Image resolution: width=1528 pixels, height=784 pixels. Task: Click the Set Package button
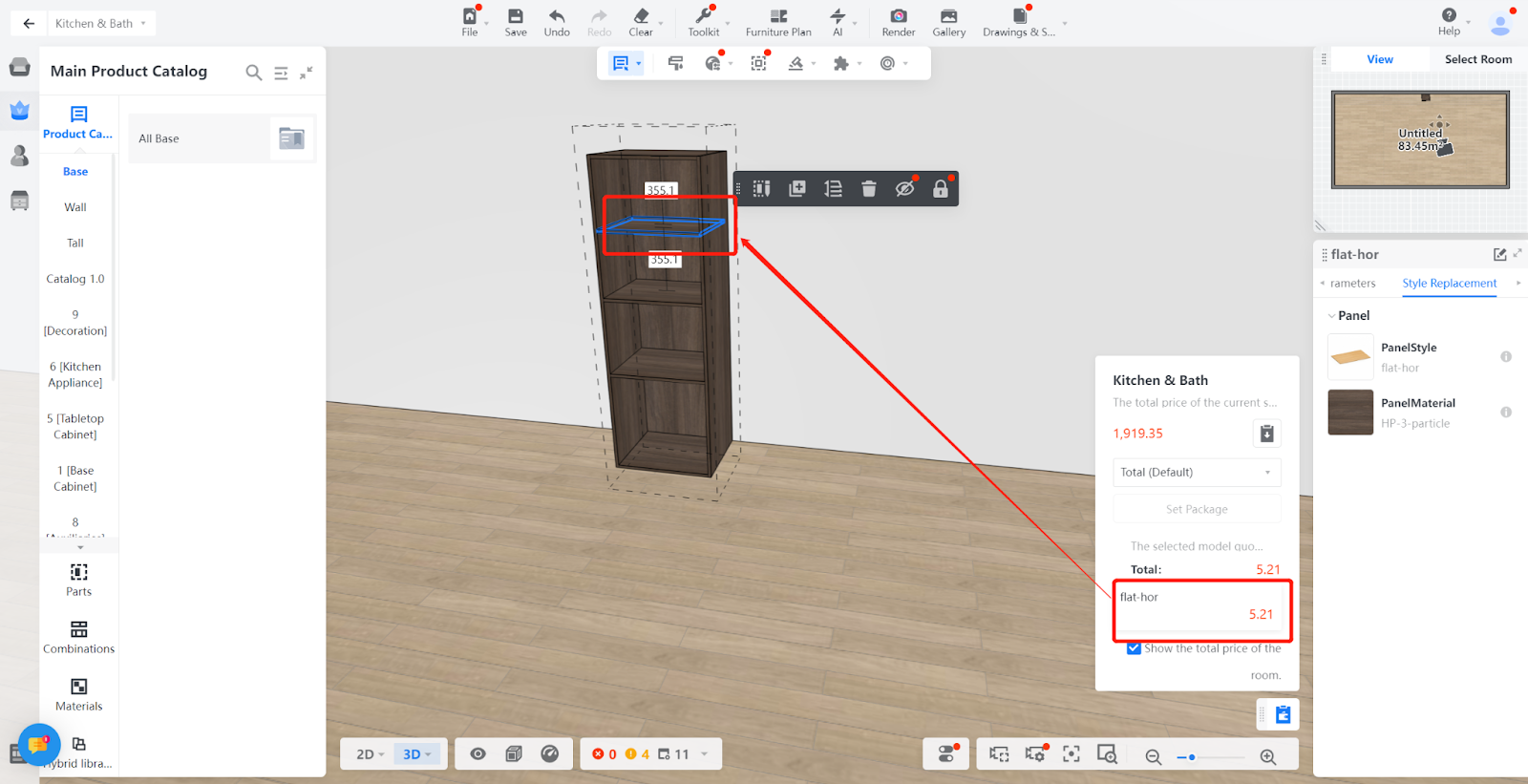pyautogui.click(x=1197, y=510)
